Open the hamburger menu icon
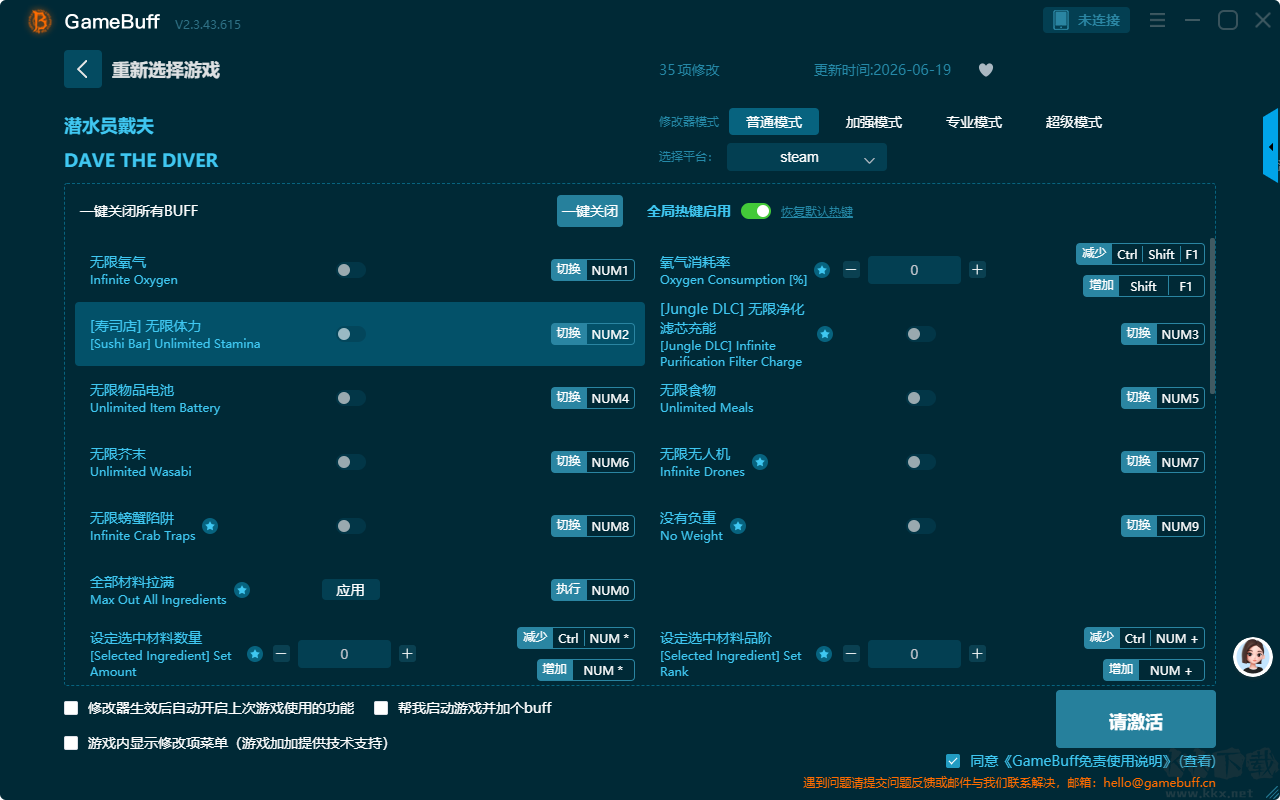 point(1157,20)
